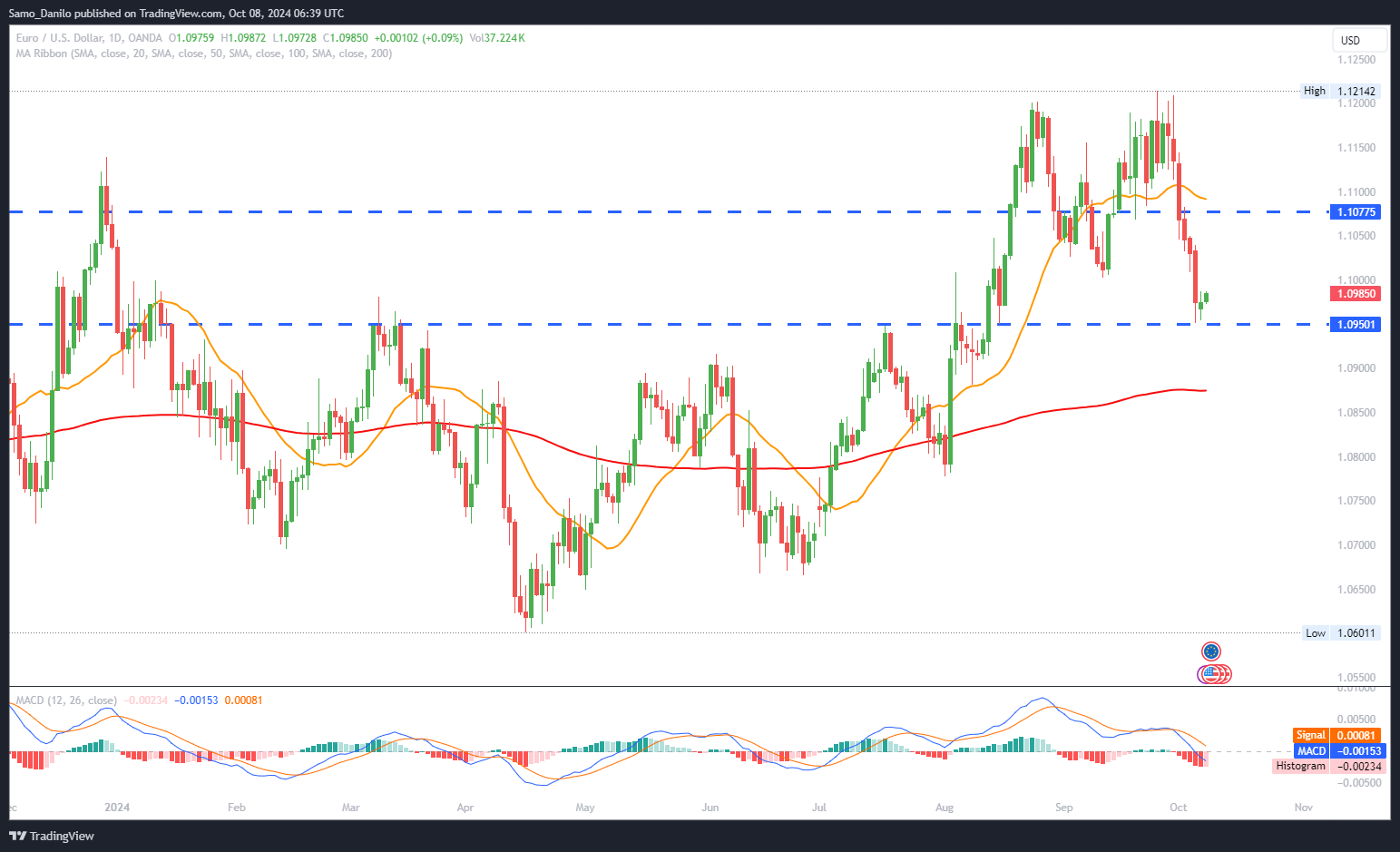Image resolution: width=1400 pixels, height=852 pixels.
Task: Select the red 1.09850 current price tag
Action: click(1355, 294)
